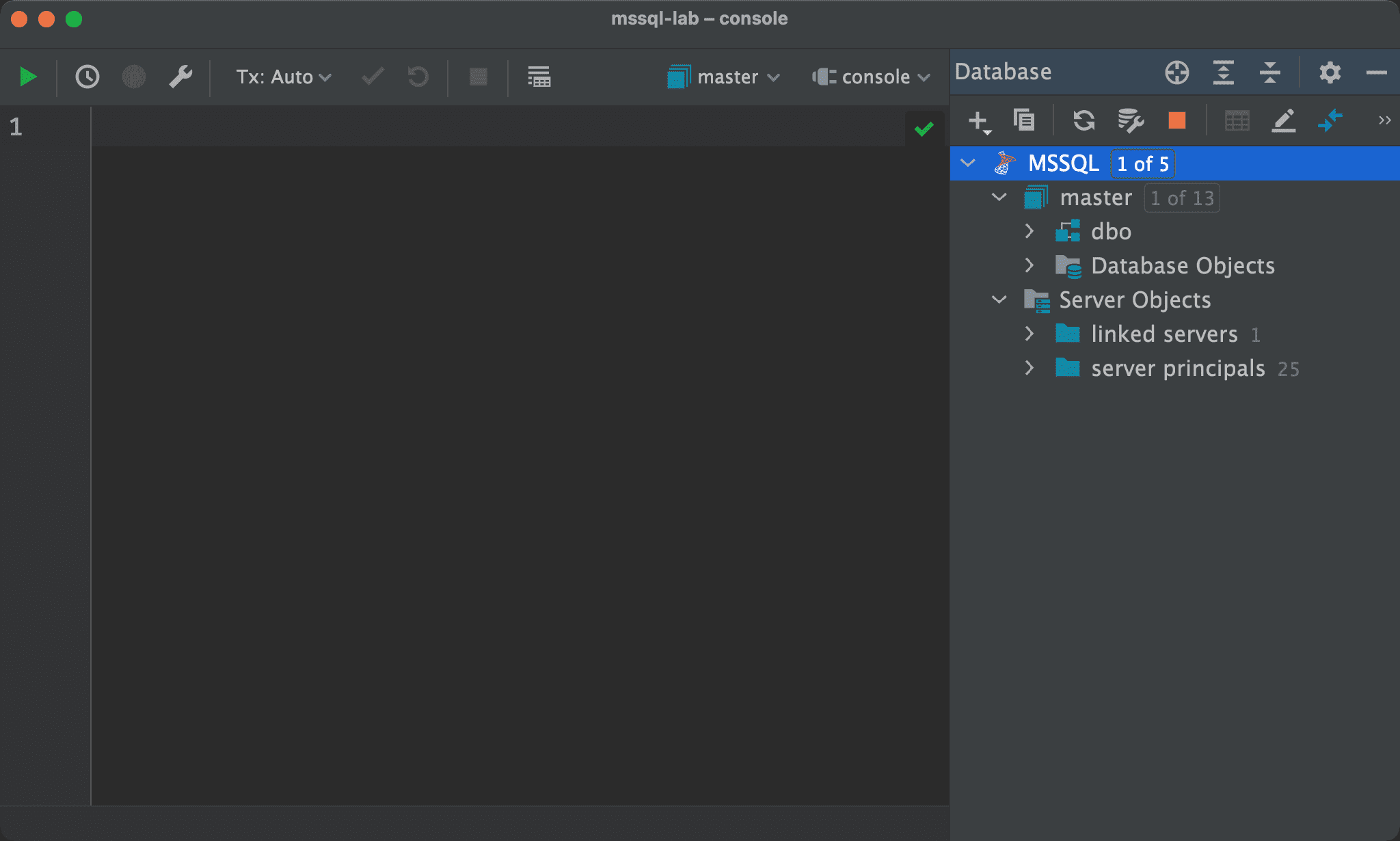Image resolution: width=1400 pixels, height=841 pixels.
Task: Disconnect data source with orange stop icon
Action: [x=1177, y=120]
